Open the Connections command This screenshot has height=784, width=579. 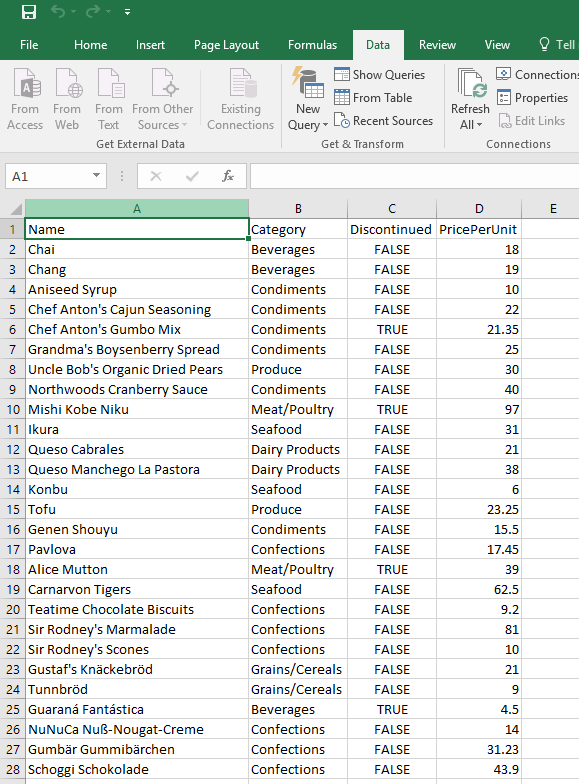pyautogui.click(x=537, y=74)
